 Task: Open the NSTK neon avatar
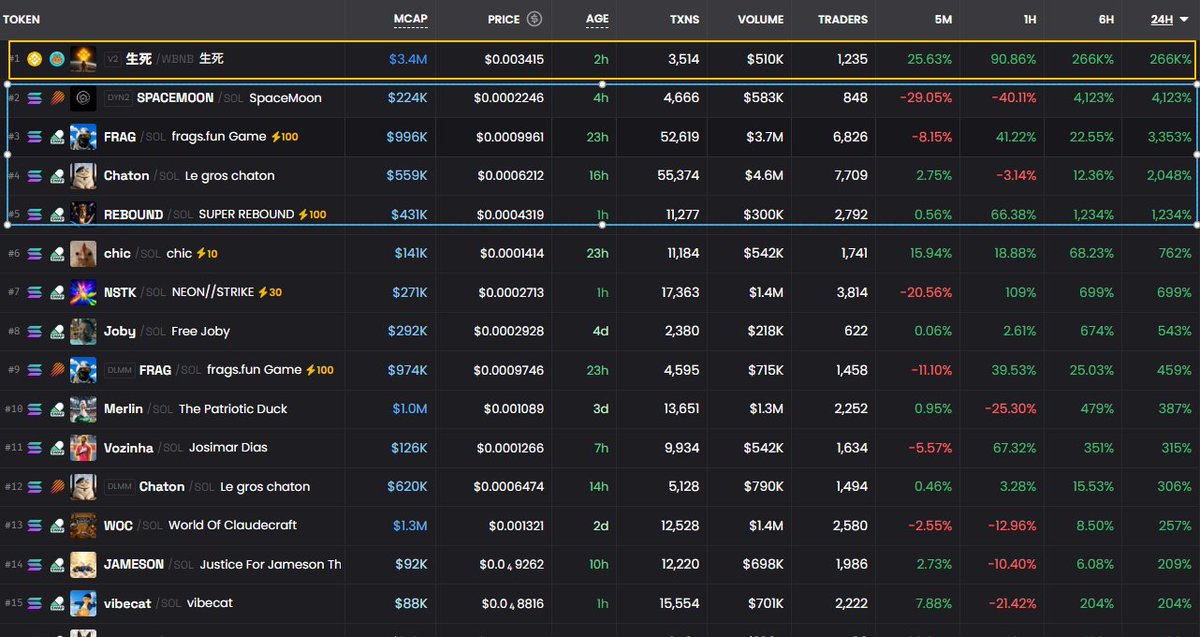(84, 292)
